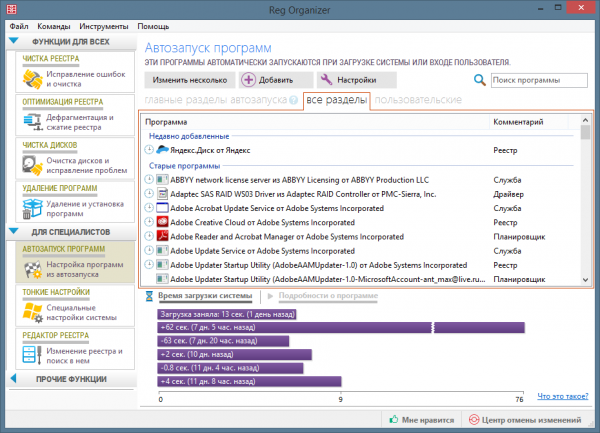Open Центр отмены изменений
The width and height of the screenshot is (600, 433).
coord(525,420)
